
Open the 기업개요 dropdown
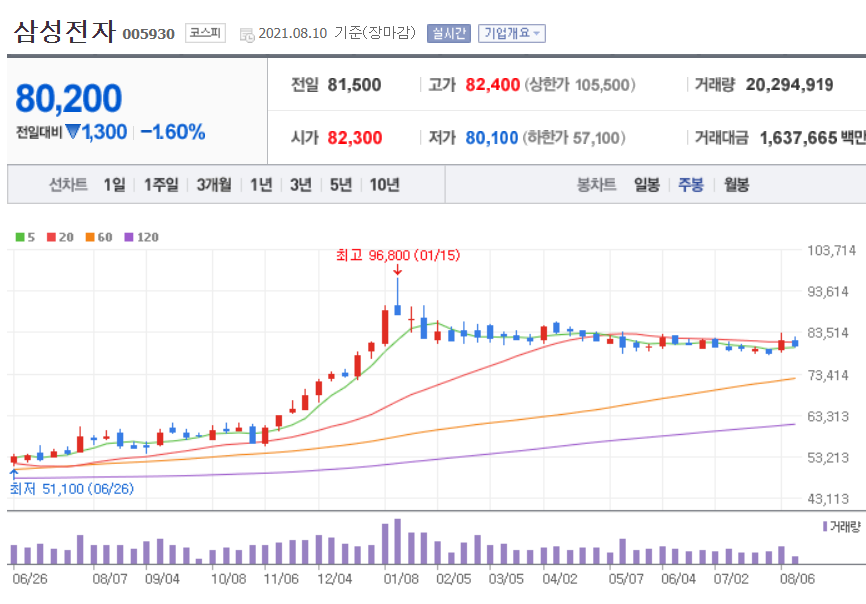(511, 34)
